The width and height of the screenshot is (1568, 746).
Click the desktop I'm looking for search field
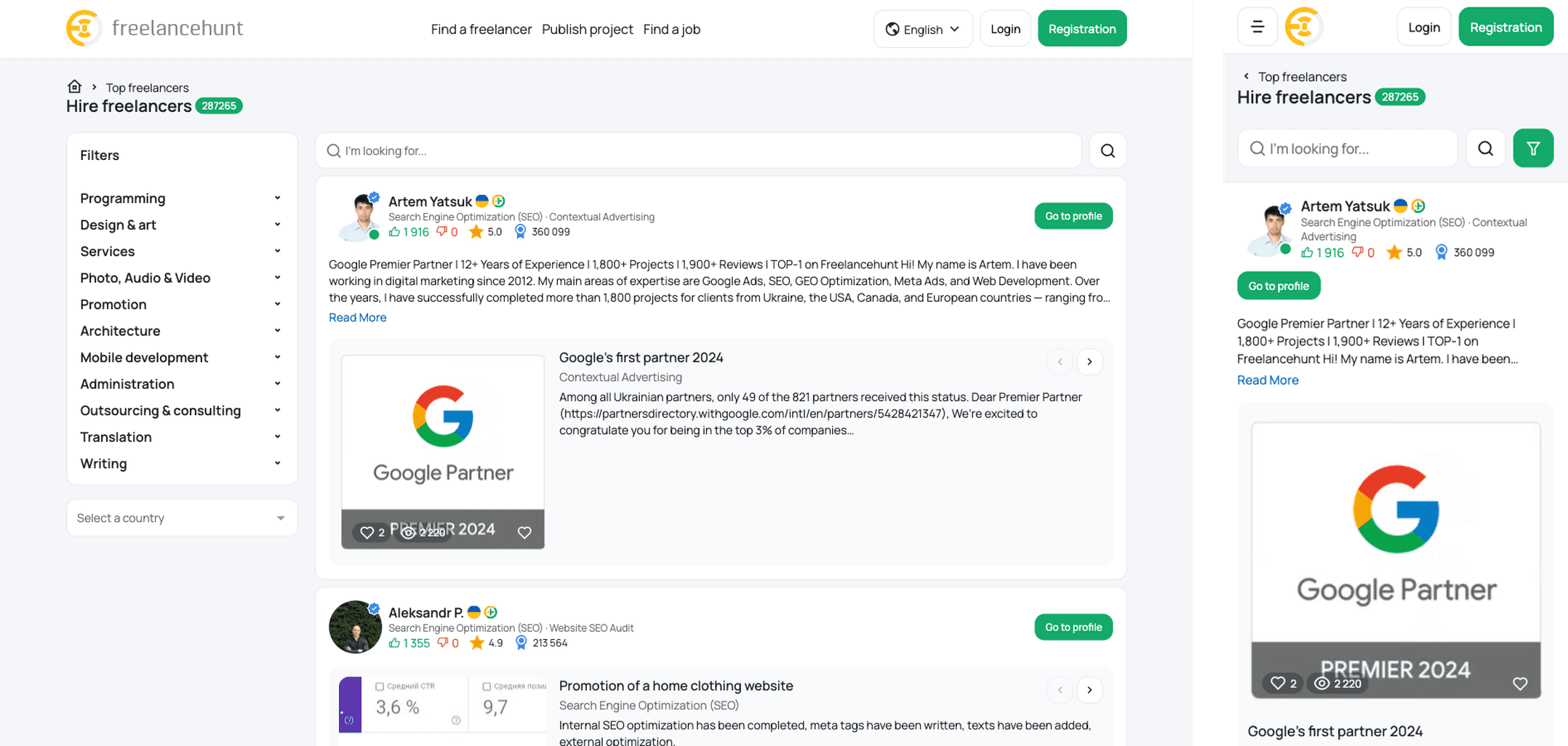[x=698, y=151]
